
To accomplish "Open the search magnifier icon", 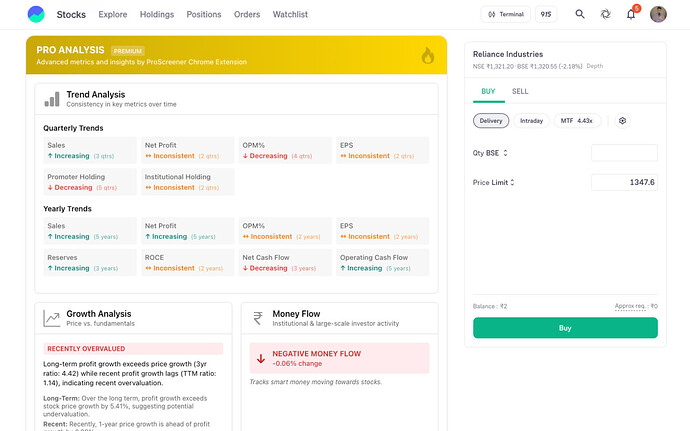I will 580,14.
